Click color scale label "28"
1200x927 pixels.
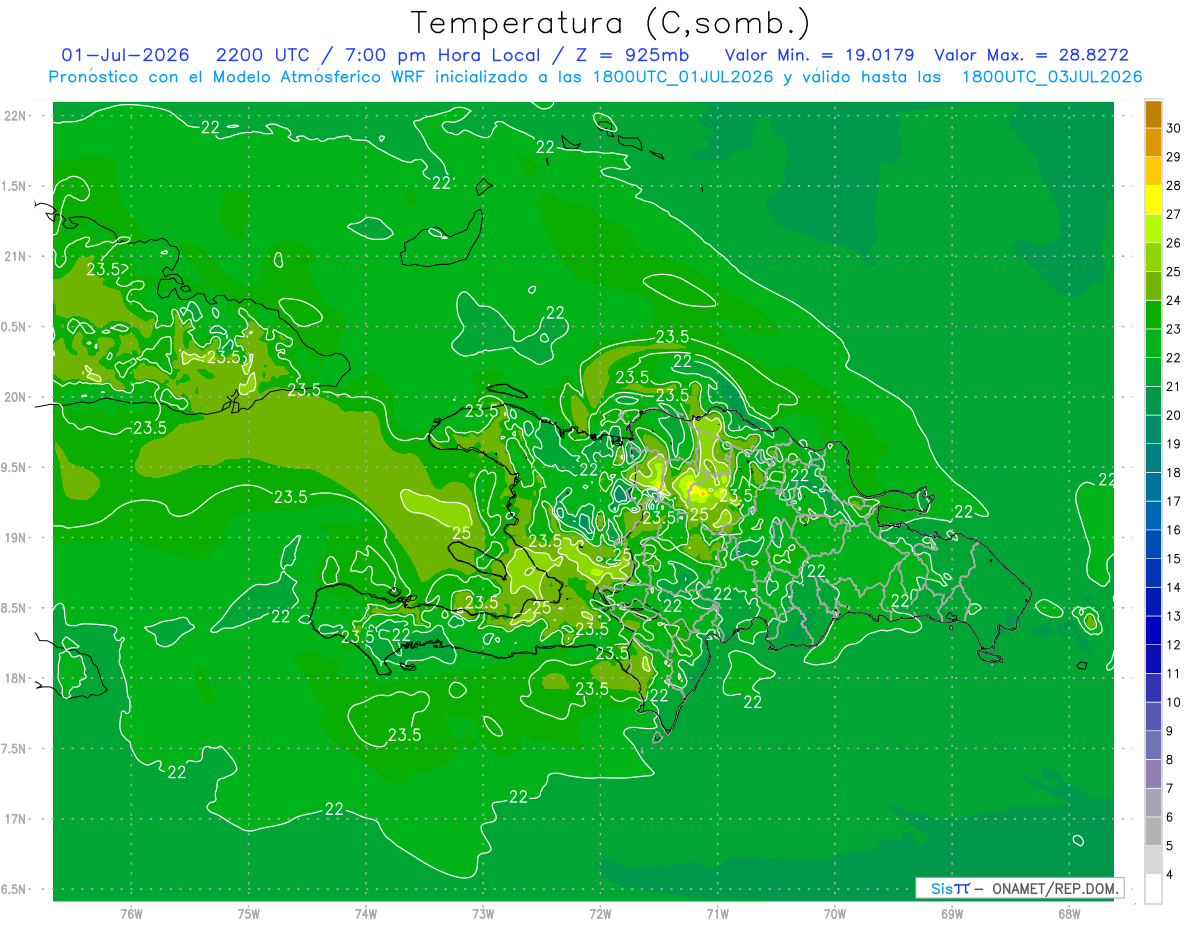(1174, 185)
